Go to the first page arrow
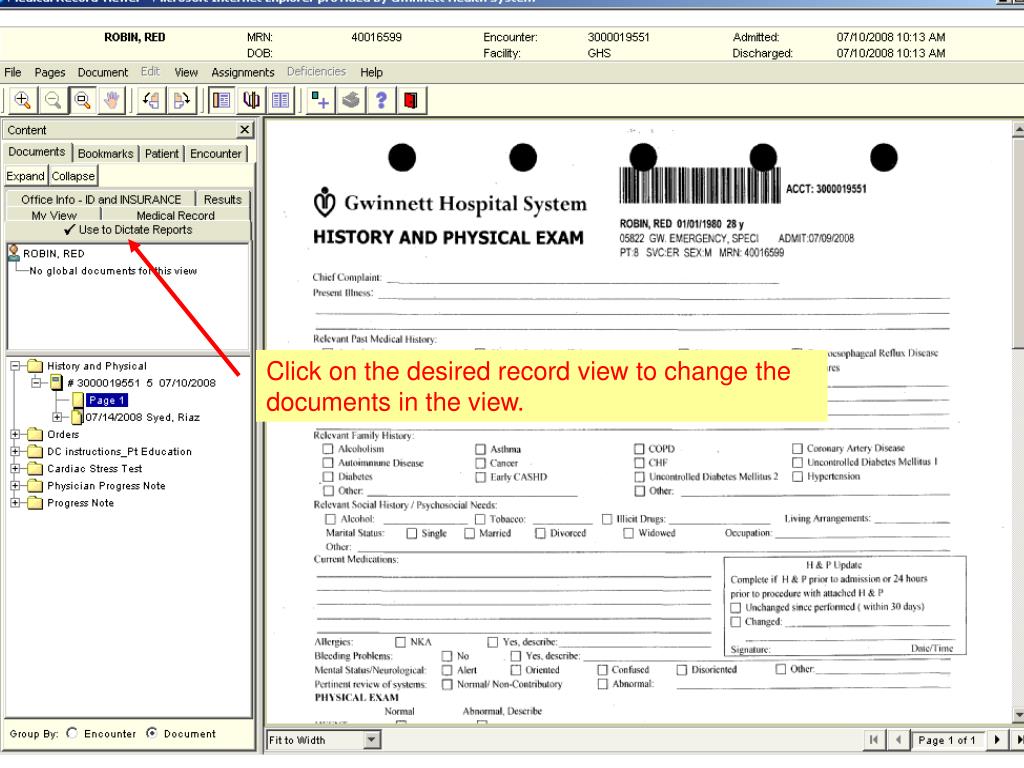 point(874,739)
